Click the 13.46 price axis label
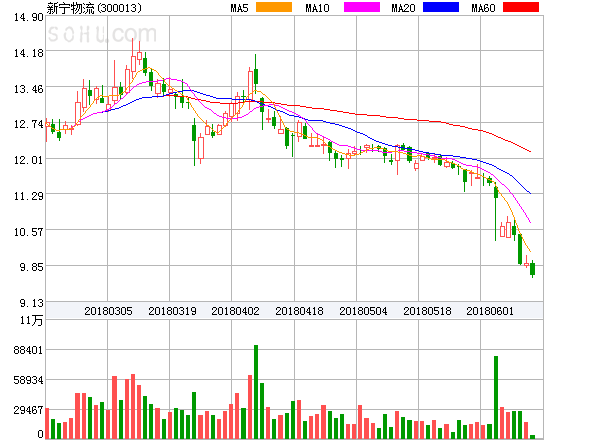This screenshot has width=600, height=440. tap(29, 89)
